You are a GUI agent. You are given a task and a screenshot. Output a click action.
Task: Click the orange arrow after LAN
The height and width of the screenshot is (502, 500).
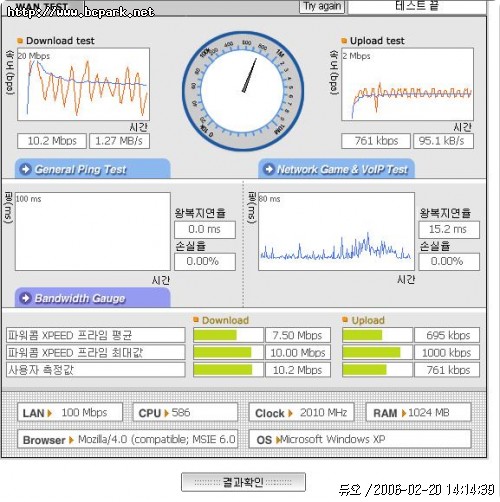(x=50, y=413)
